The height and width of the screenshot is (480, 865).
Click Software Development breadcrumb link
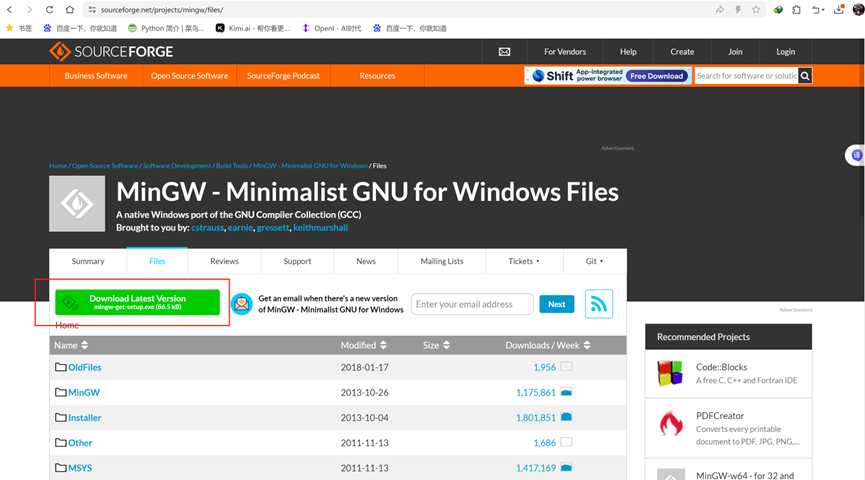click(177, 166)
